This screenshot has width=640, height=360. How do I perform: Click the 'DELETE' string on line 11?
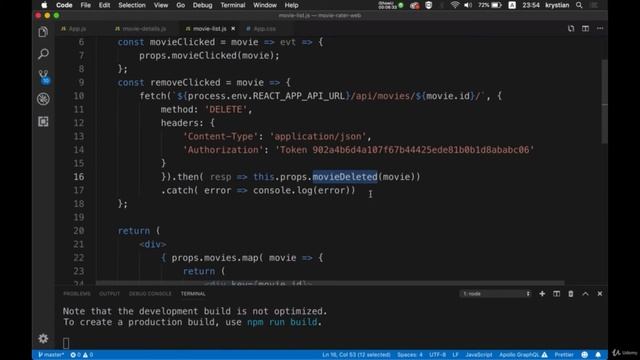[226, 109]
